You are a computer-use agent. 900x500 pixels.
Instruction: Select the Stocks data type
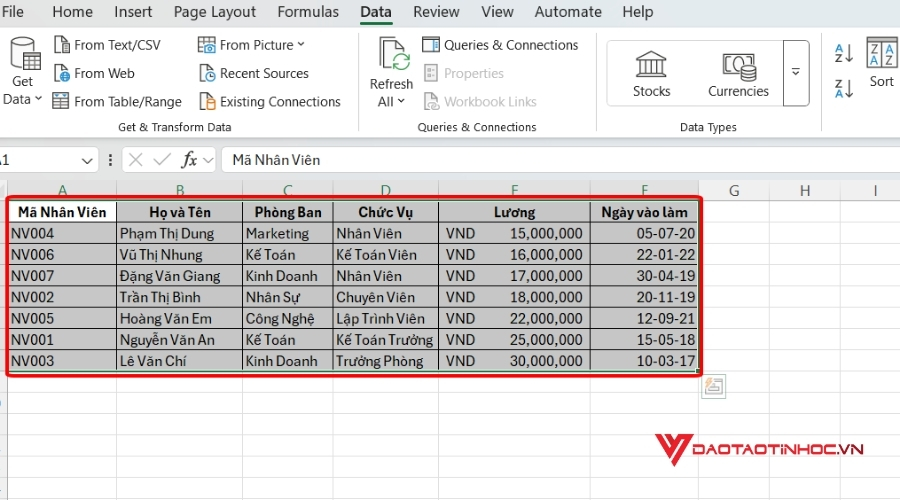point(651,74)
